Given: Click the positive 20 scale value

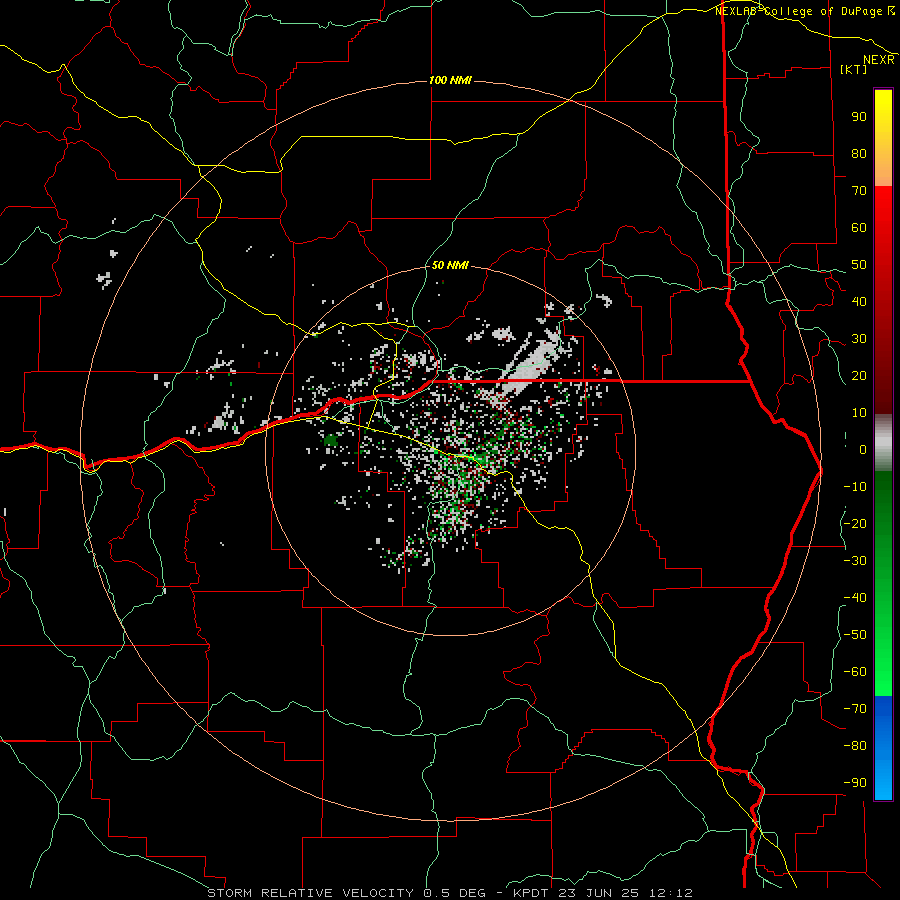Looking at the screenshot, I should (x=859, y=375).
